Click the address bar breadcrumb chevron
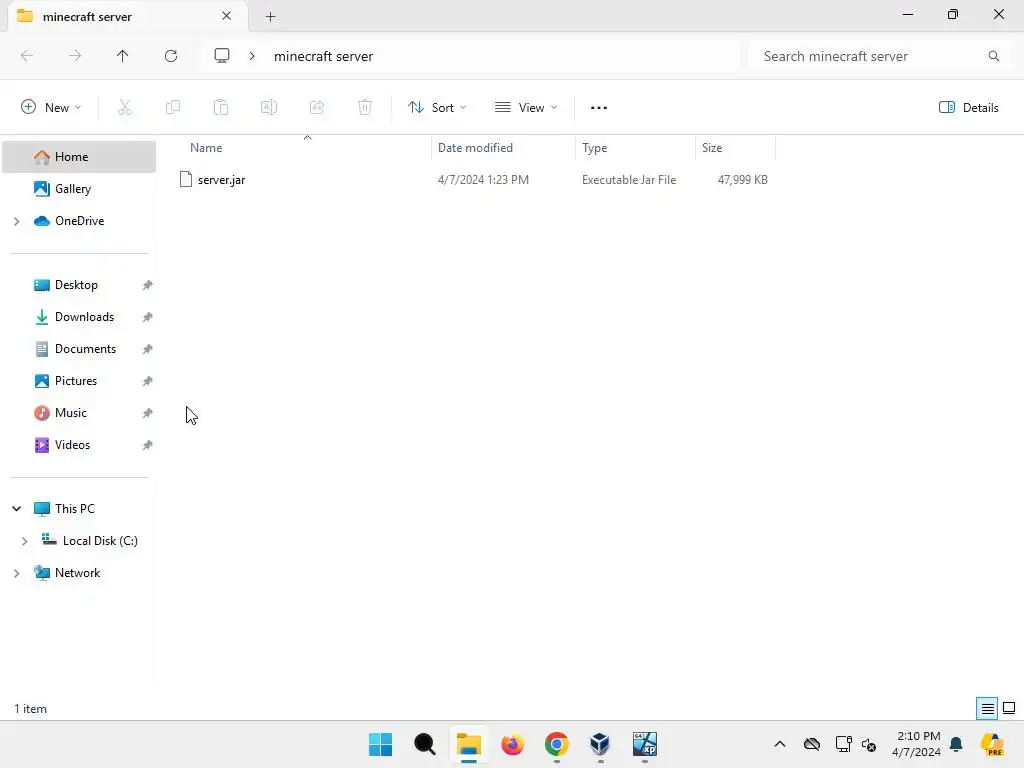The image size is (1024, 768). coord(252,56)
